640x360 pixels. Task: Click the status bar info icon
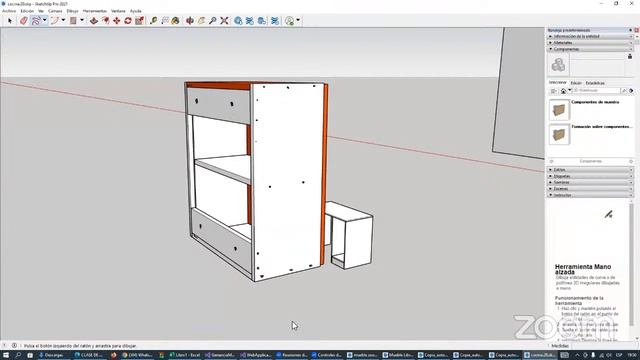pos(14,346)
